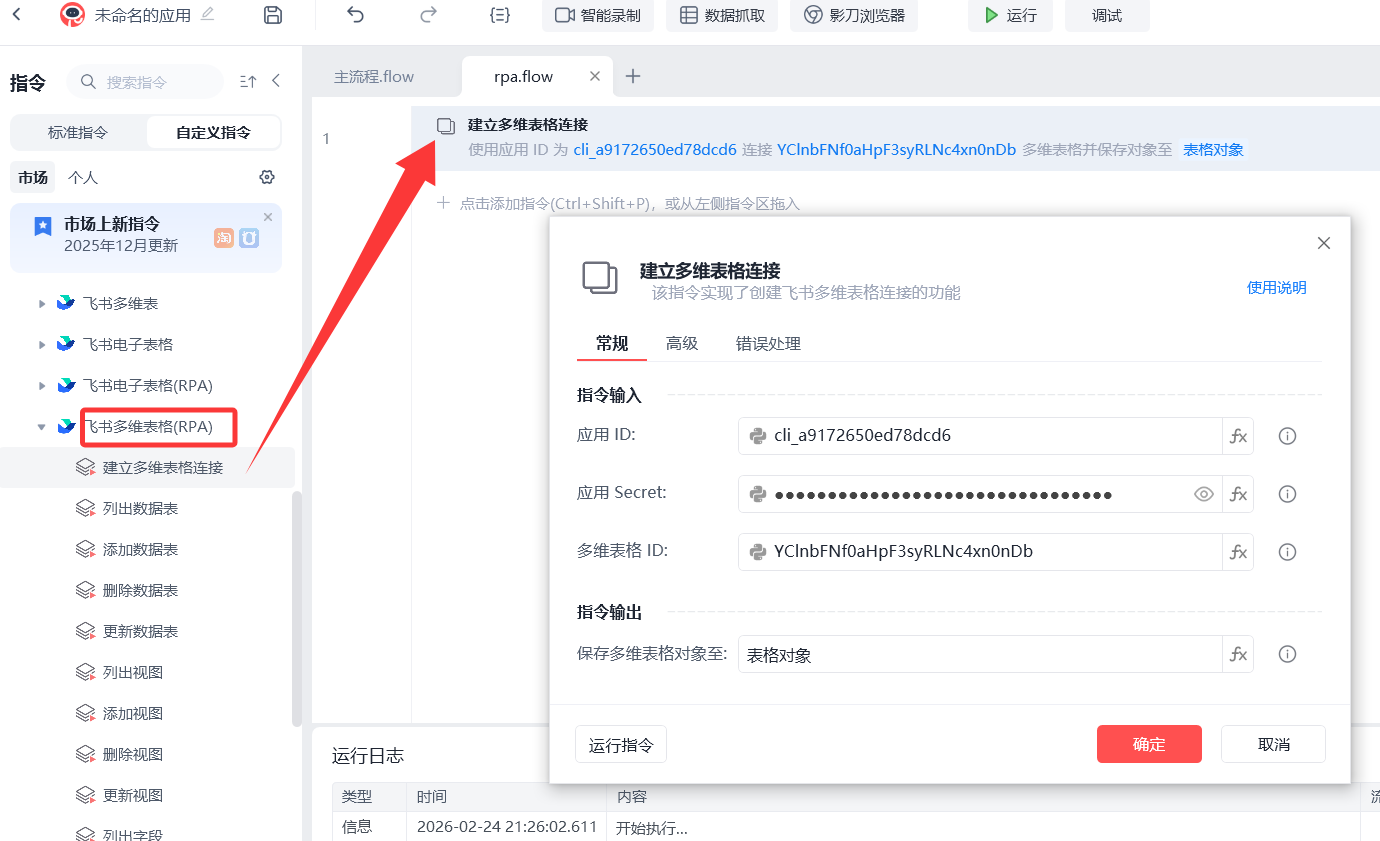Open the 错误处理 dialog tab

(768, 343)
